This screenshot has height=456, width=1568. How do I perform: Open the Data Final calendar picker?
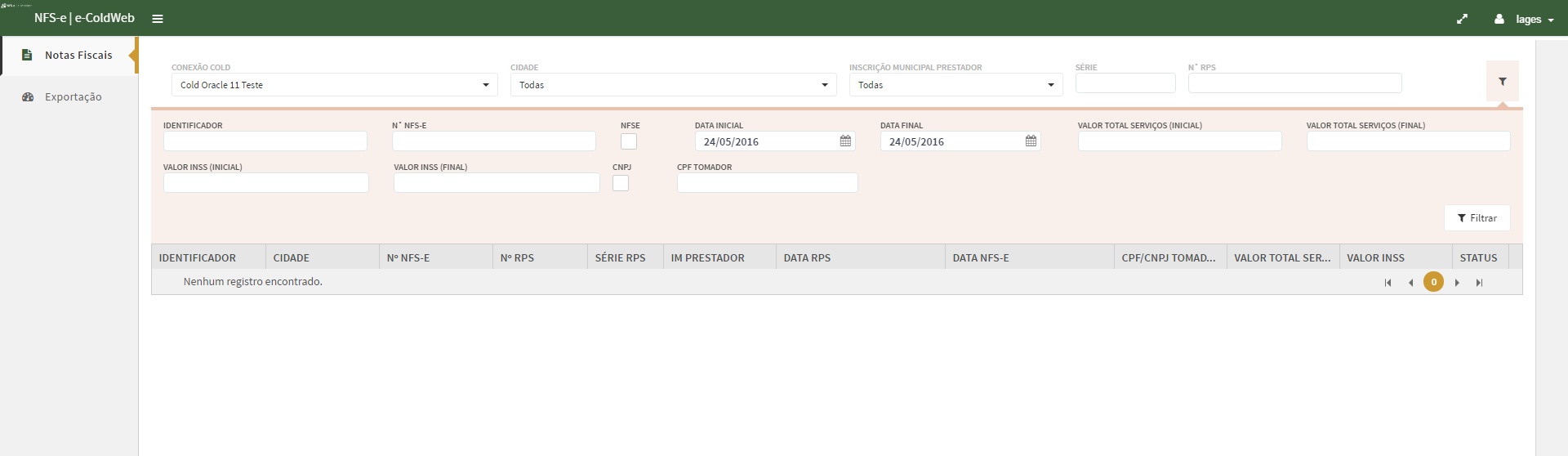coord(1031,141)
